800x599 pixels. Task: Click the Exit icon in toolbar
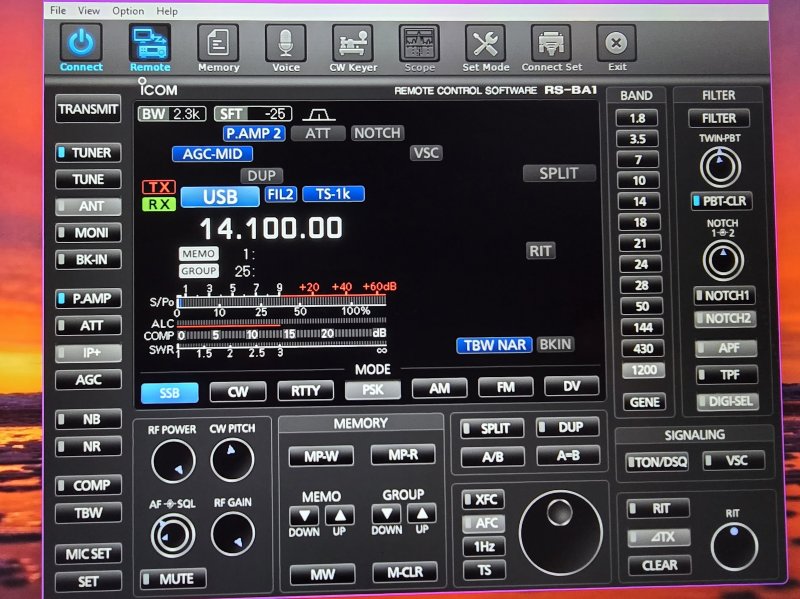[x=617, y=43]
